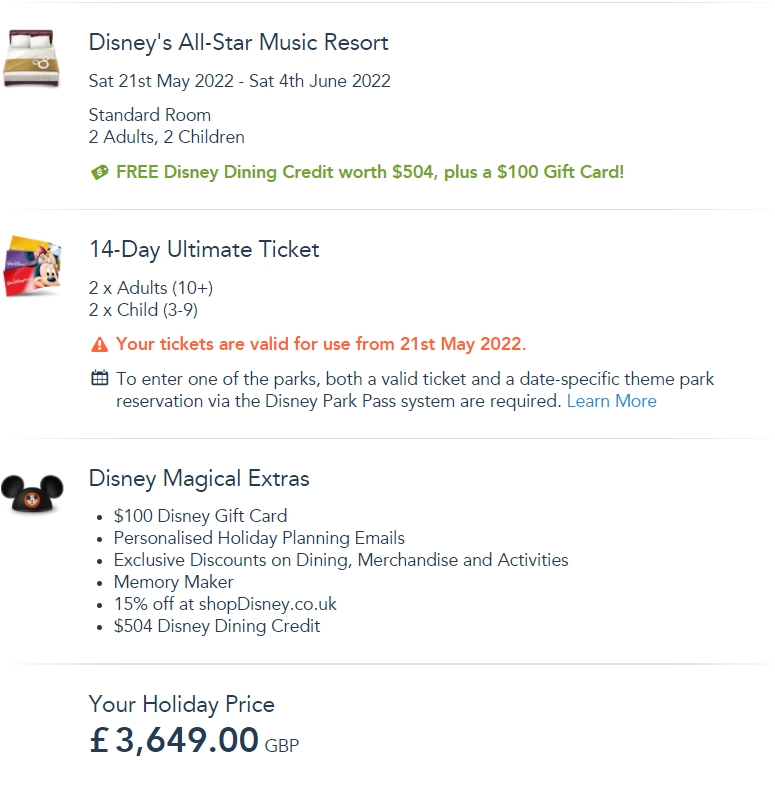
Task: Click the Disney Magical Extras heading
Action: pos(199,478)
